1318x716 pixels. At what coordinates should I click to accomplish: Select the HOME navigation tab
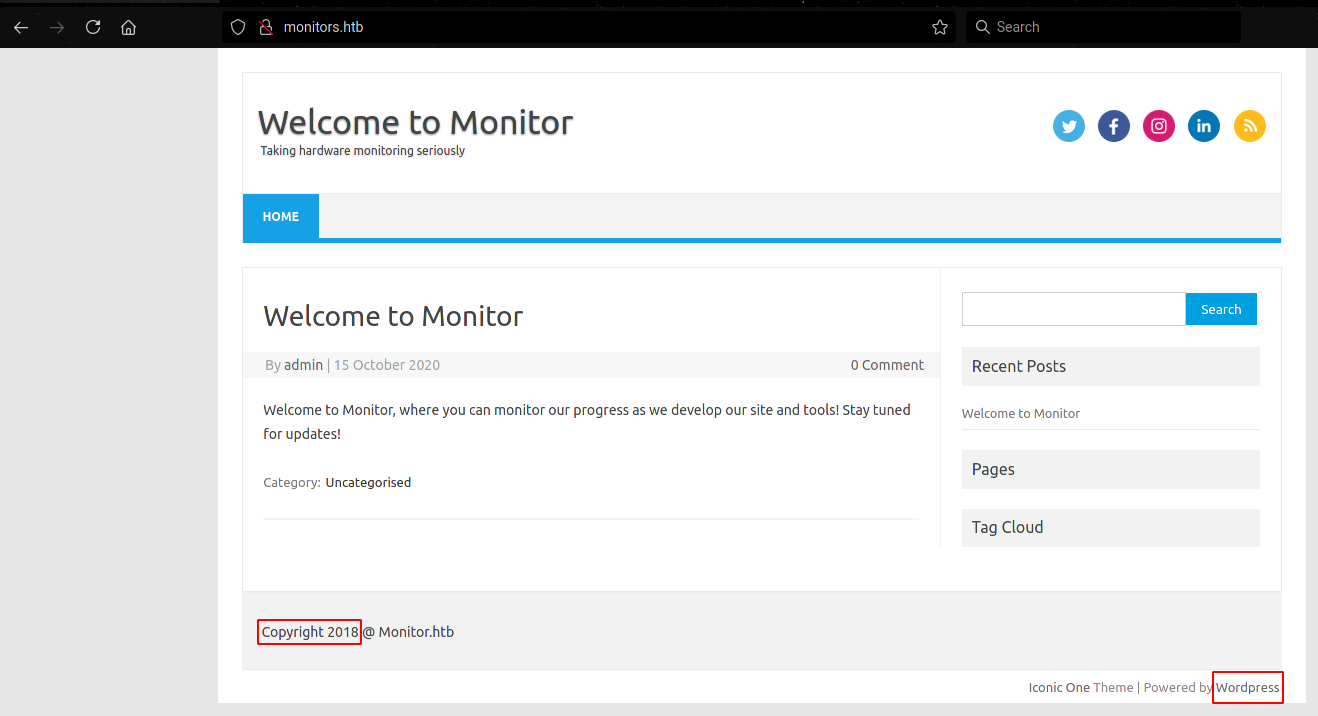[x=280, y=217]
